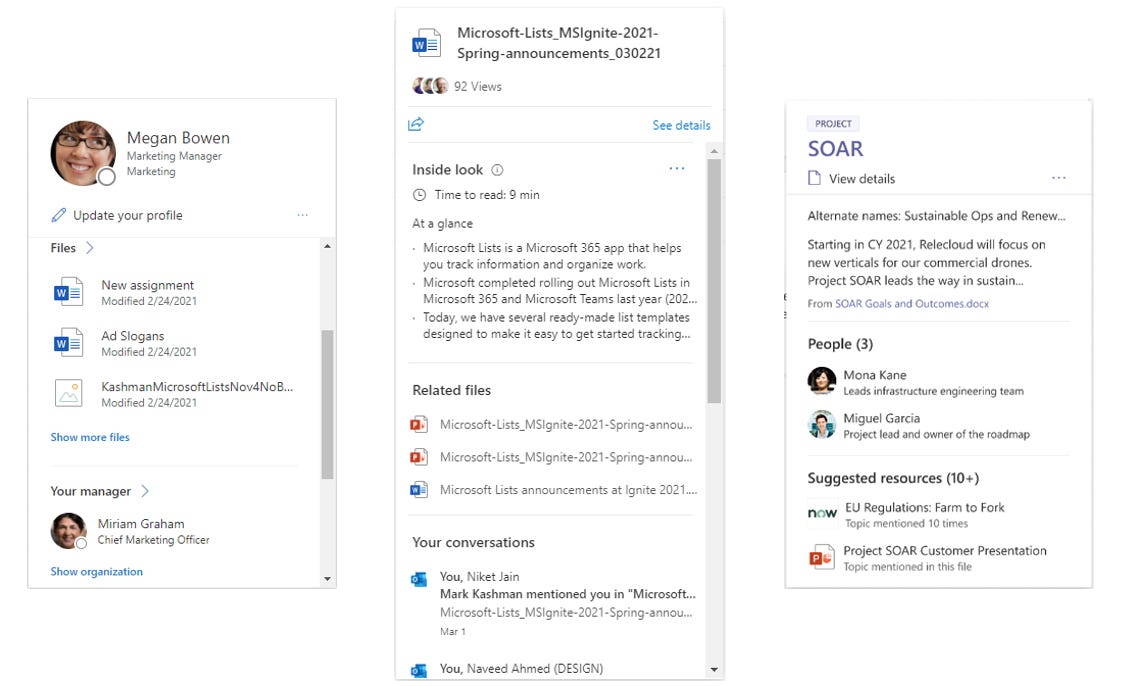Open the Inside look ellipsis menu
Image resolution: width=1121 pixels, height=686 pixels.
point(677,169)
